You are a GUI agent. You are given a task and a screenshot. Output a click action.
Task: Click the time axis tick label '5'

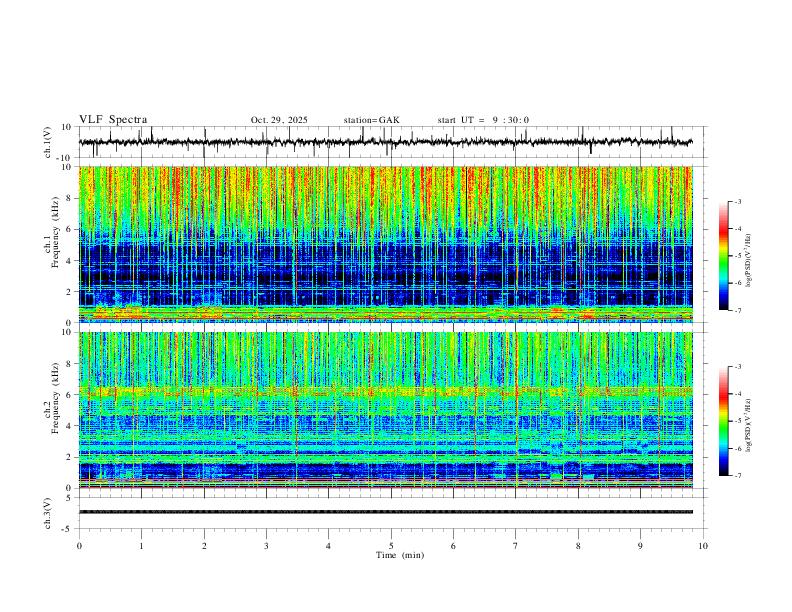391,546
